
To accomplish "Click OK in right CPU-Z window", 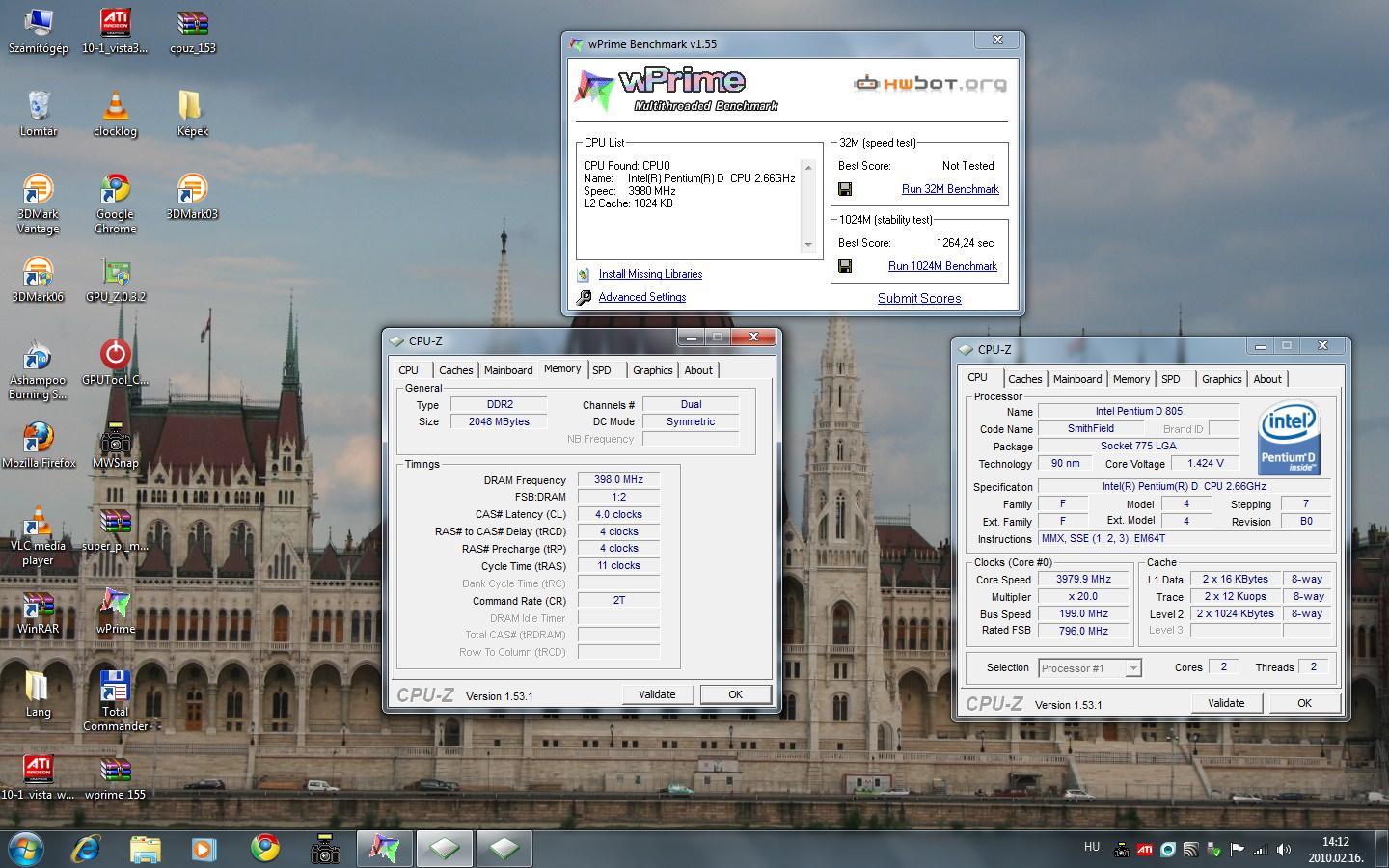I will [1304, 703].
